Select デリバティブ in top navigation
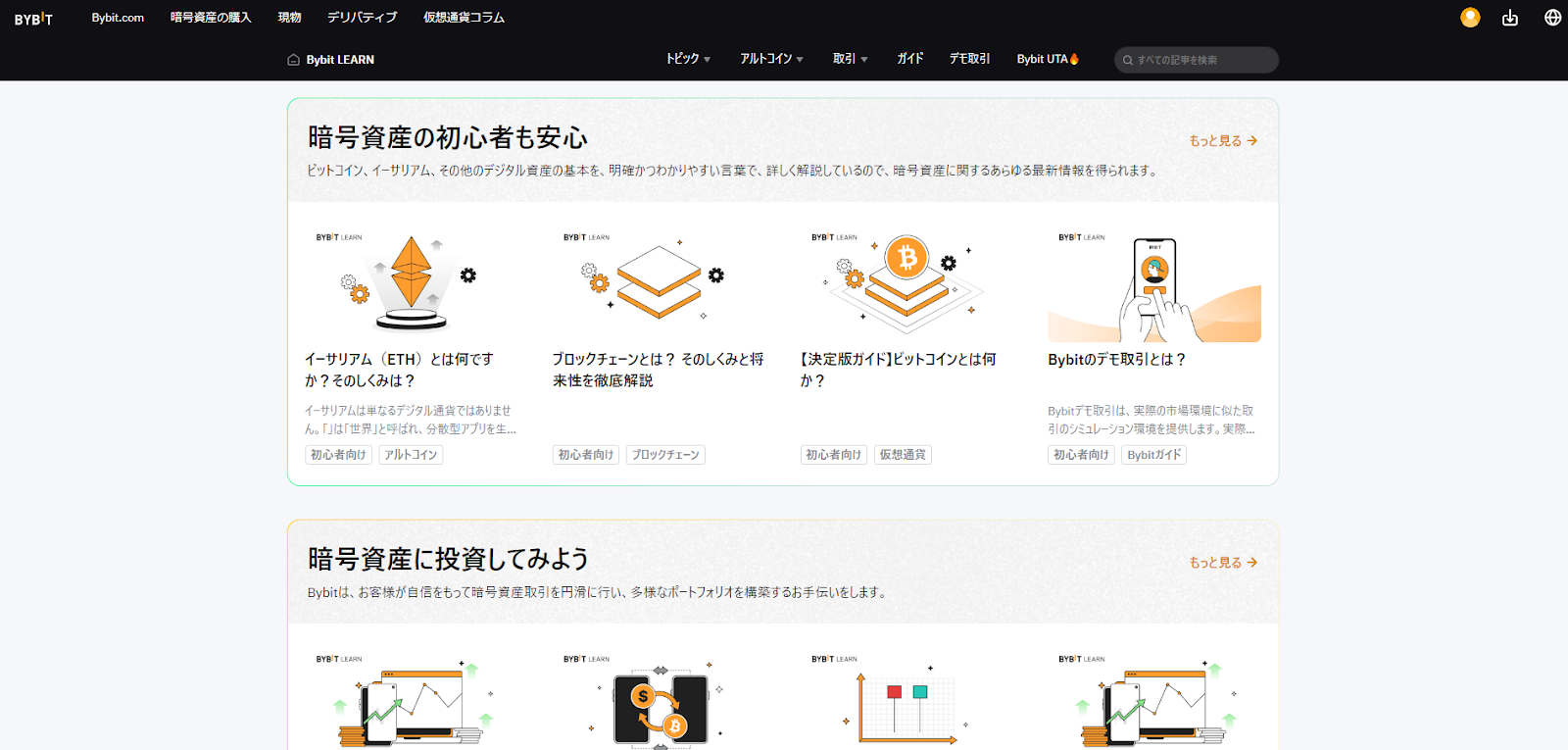This screenshot has width=1568, height=750. click(362, 18)
